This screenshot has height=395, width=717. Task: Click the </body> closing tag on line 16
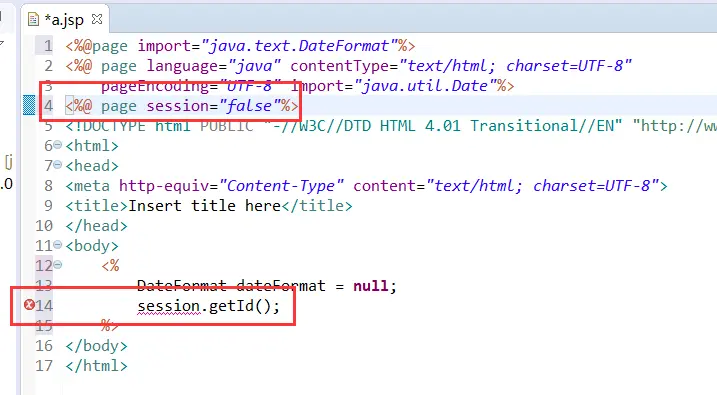(96, 346)
